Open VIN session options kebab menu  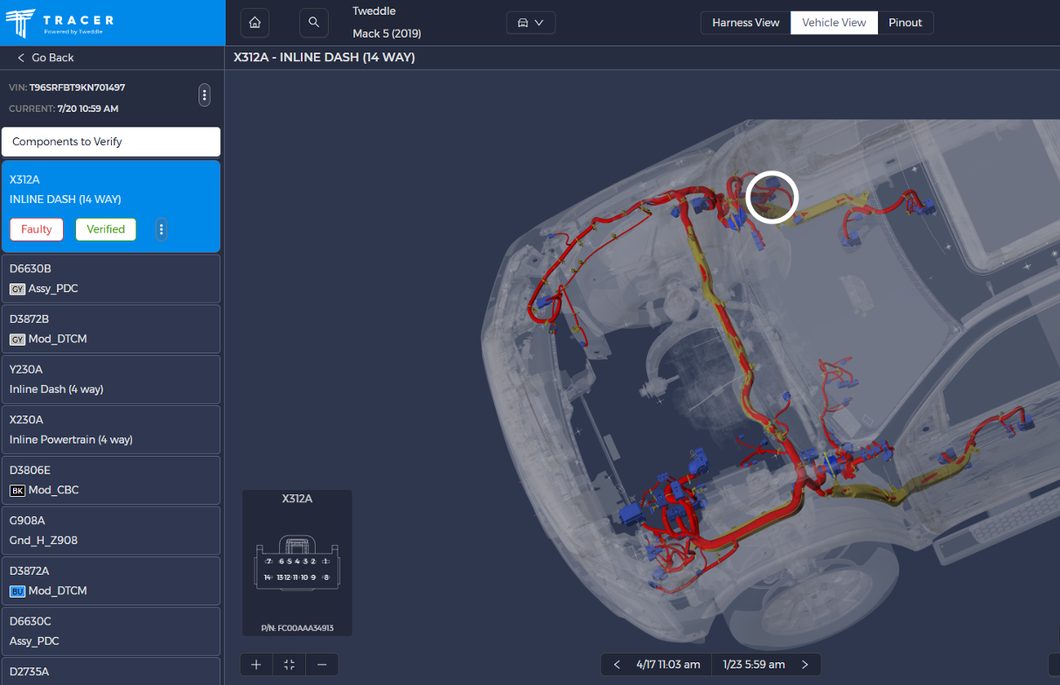pos(204,95)
